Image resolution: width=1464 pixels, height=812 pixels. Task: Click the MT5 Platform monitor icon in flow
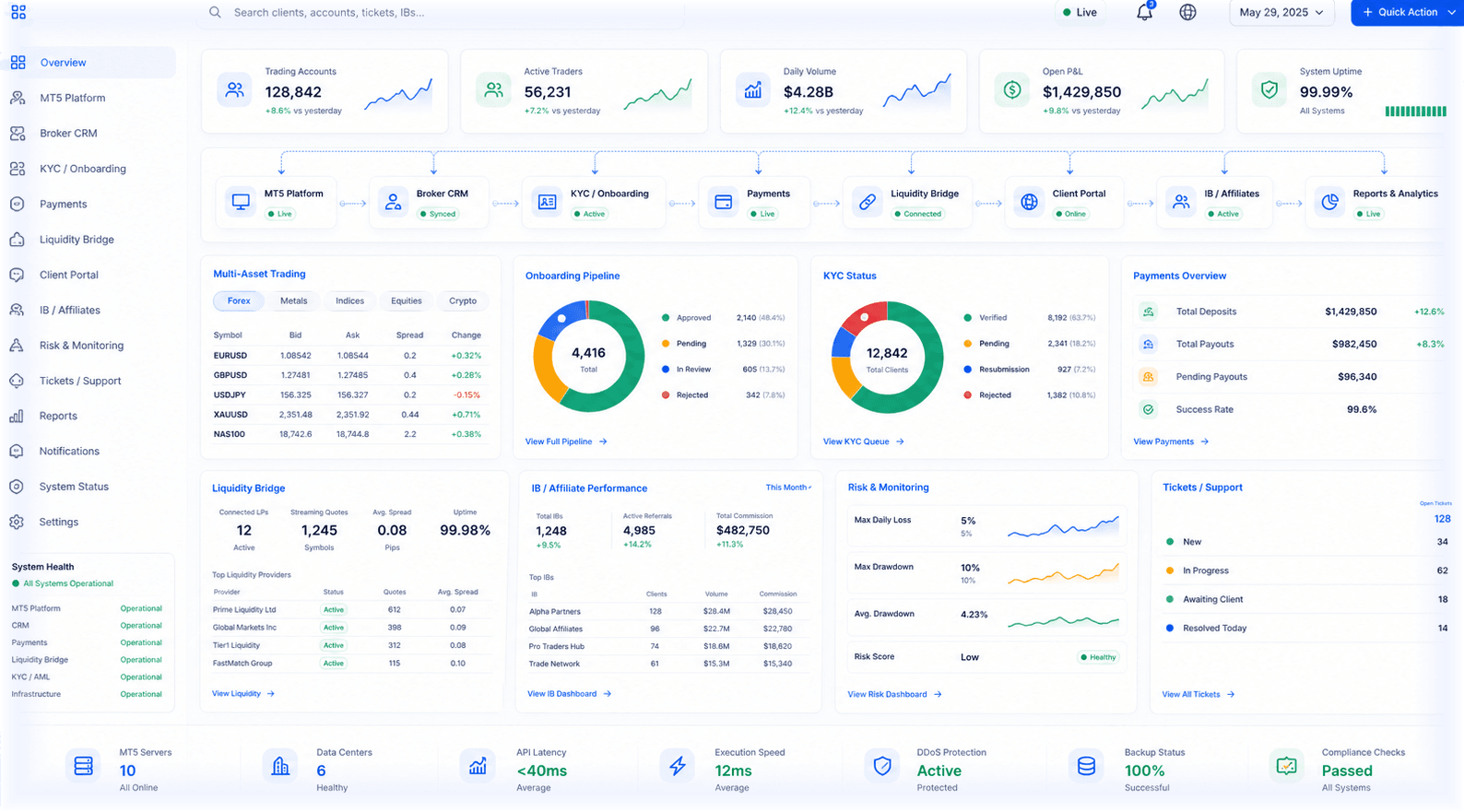[x=241, y=202]
